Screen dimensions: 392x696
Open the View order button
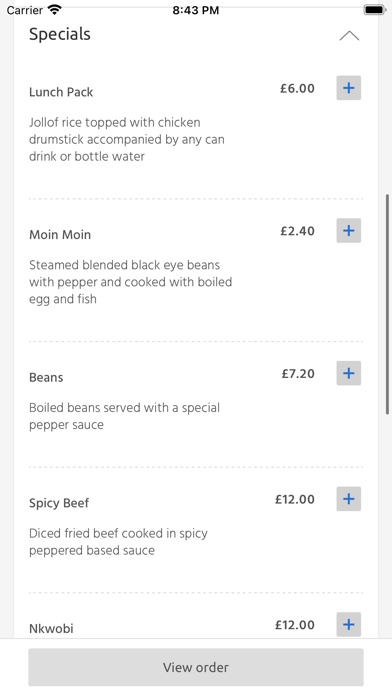point(196,667)
